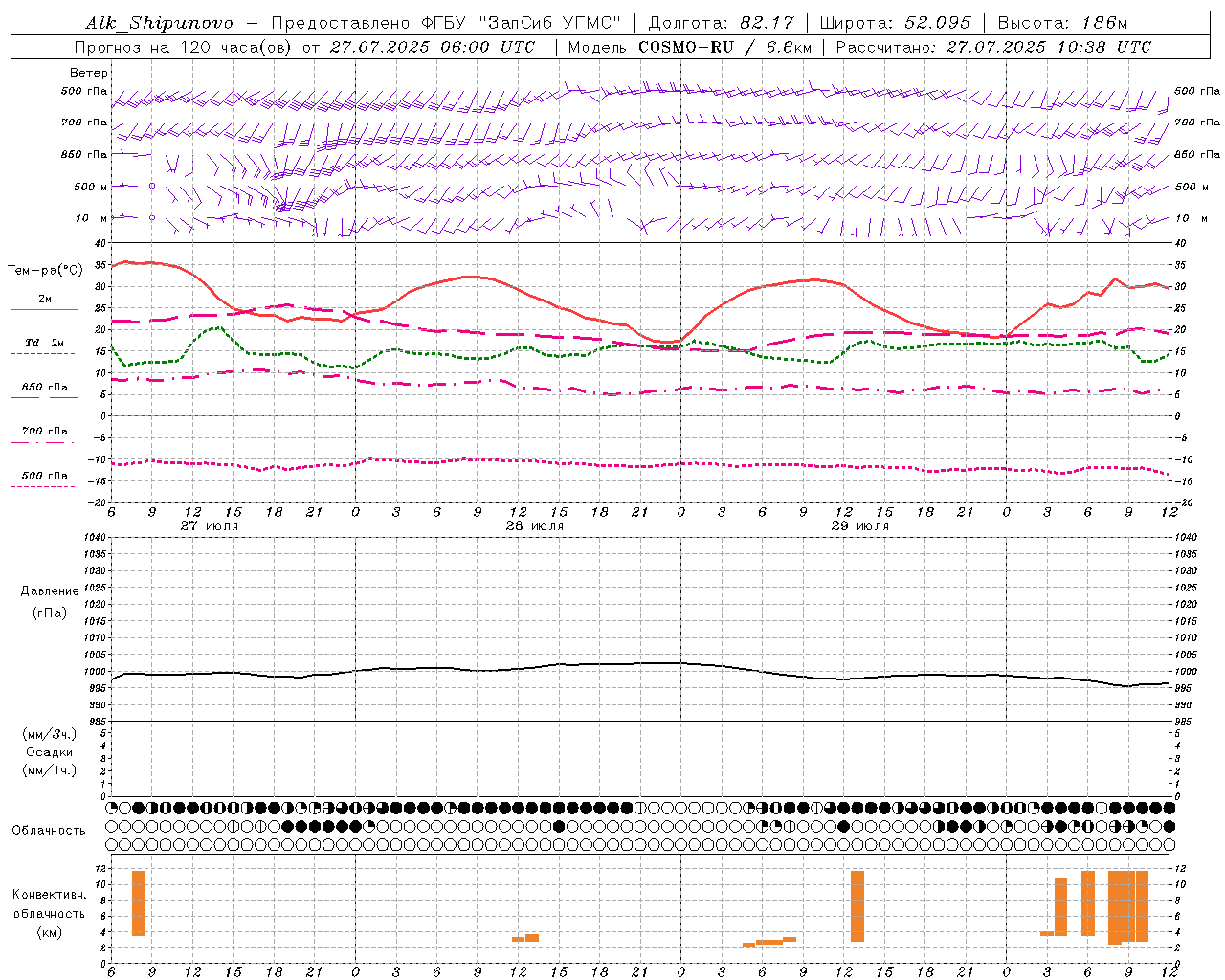The height and width of the screenshot is (980, 1225).
Task: Click the Высота: 186м header field
Action: pyautogui.click(x=1063, y=23)
